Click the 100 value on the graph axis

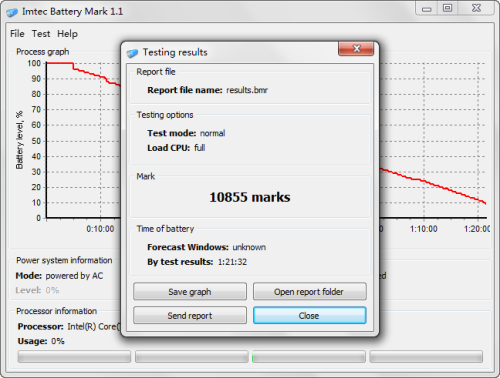point(34,63)
